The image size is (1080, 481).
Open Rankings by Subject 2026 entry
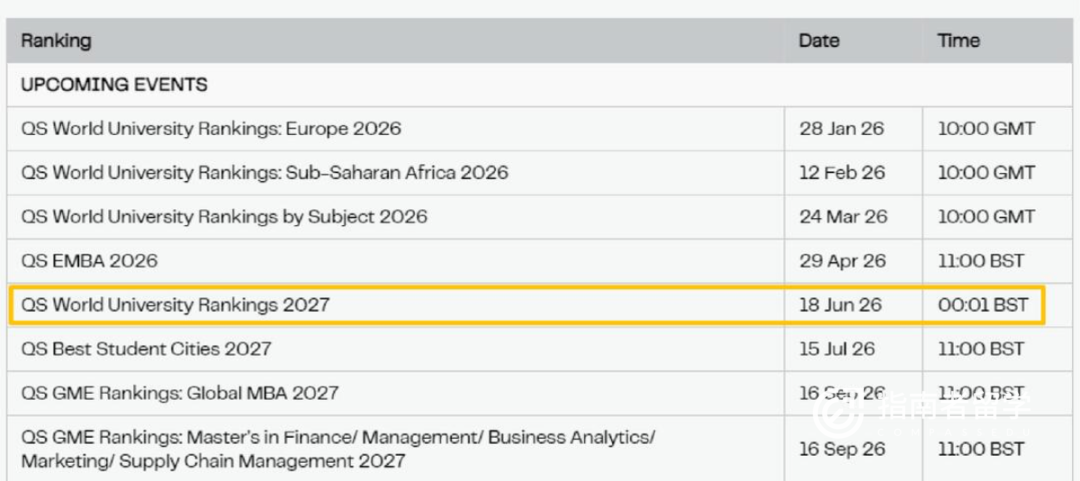coord(224,217)
